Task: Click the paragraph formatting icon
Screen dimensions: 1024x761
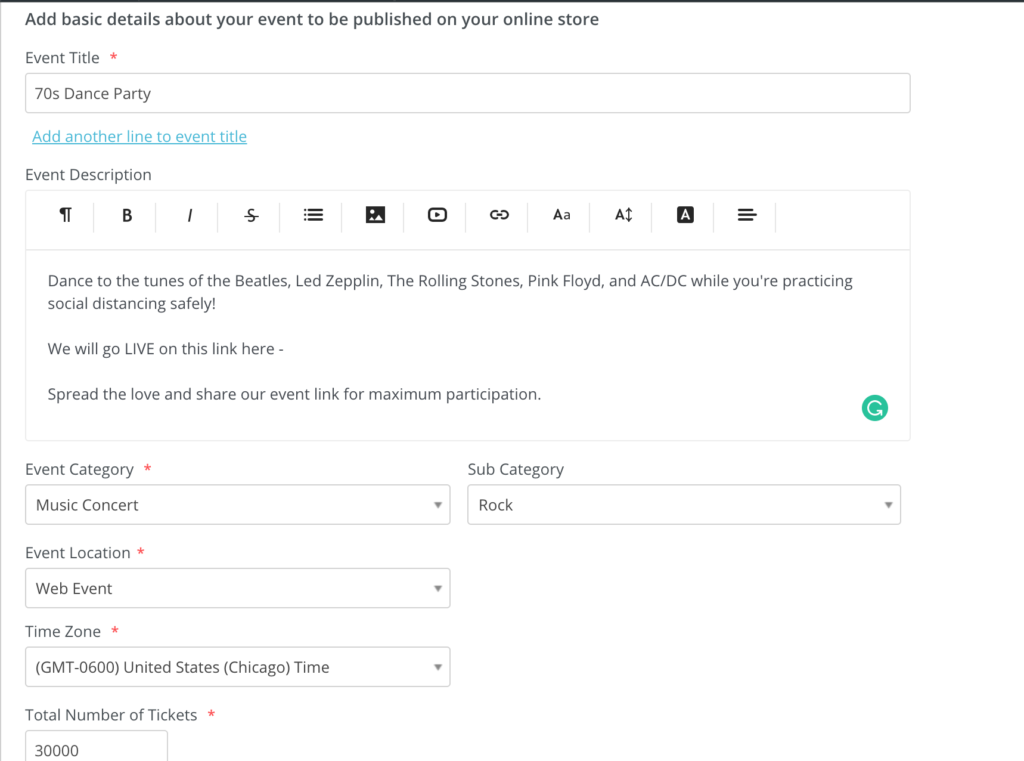Action: [63, 215]
